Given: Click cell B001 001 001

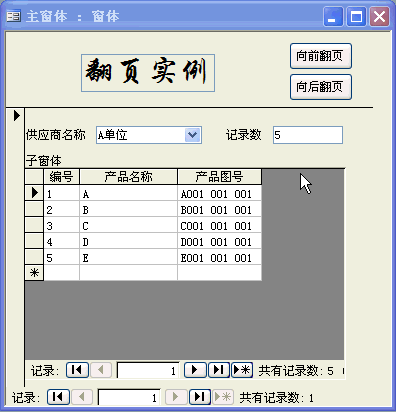Looking at the screenshot, I should click(x=219, y=209).
